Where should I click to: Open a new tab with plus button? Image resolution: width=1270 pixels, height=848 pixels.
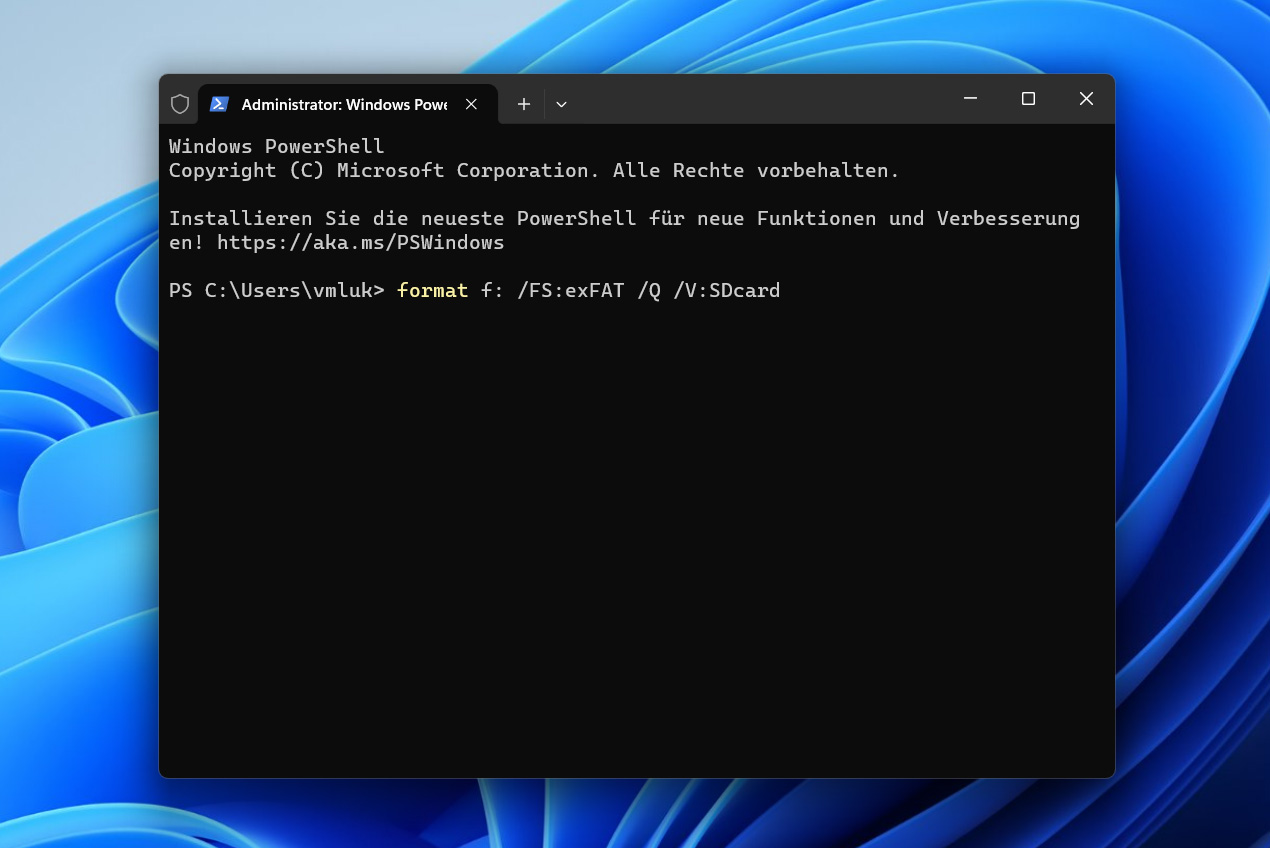click(x=523, y=104)
